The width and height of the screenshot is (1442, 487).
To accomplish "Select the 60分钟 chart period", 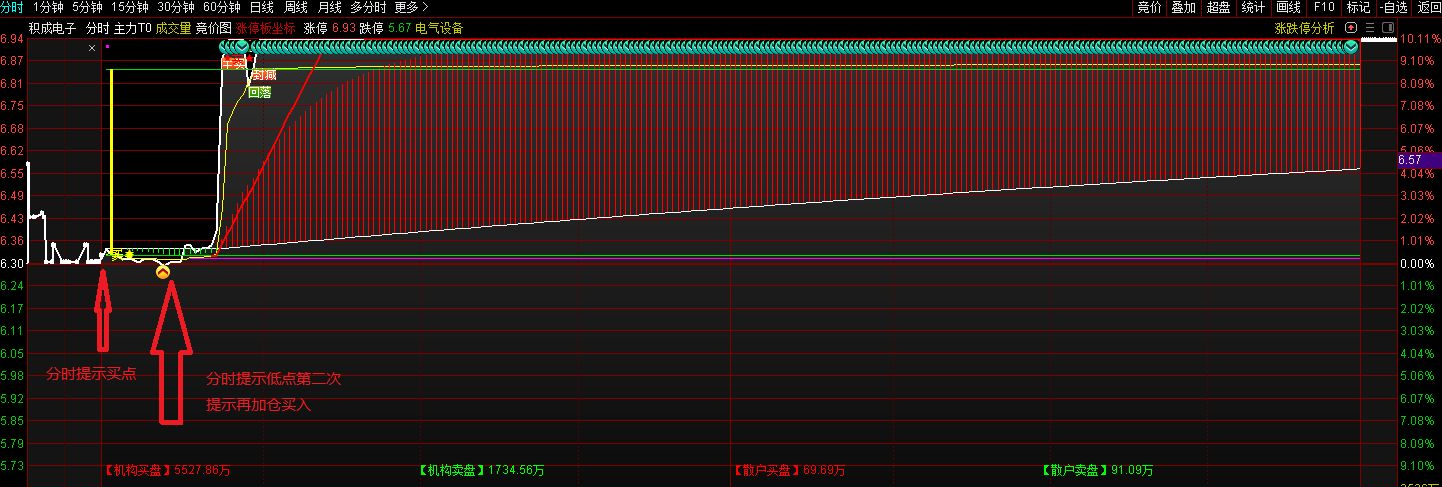I will tap(221, 7).
